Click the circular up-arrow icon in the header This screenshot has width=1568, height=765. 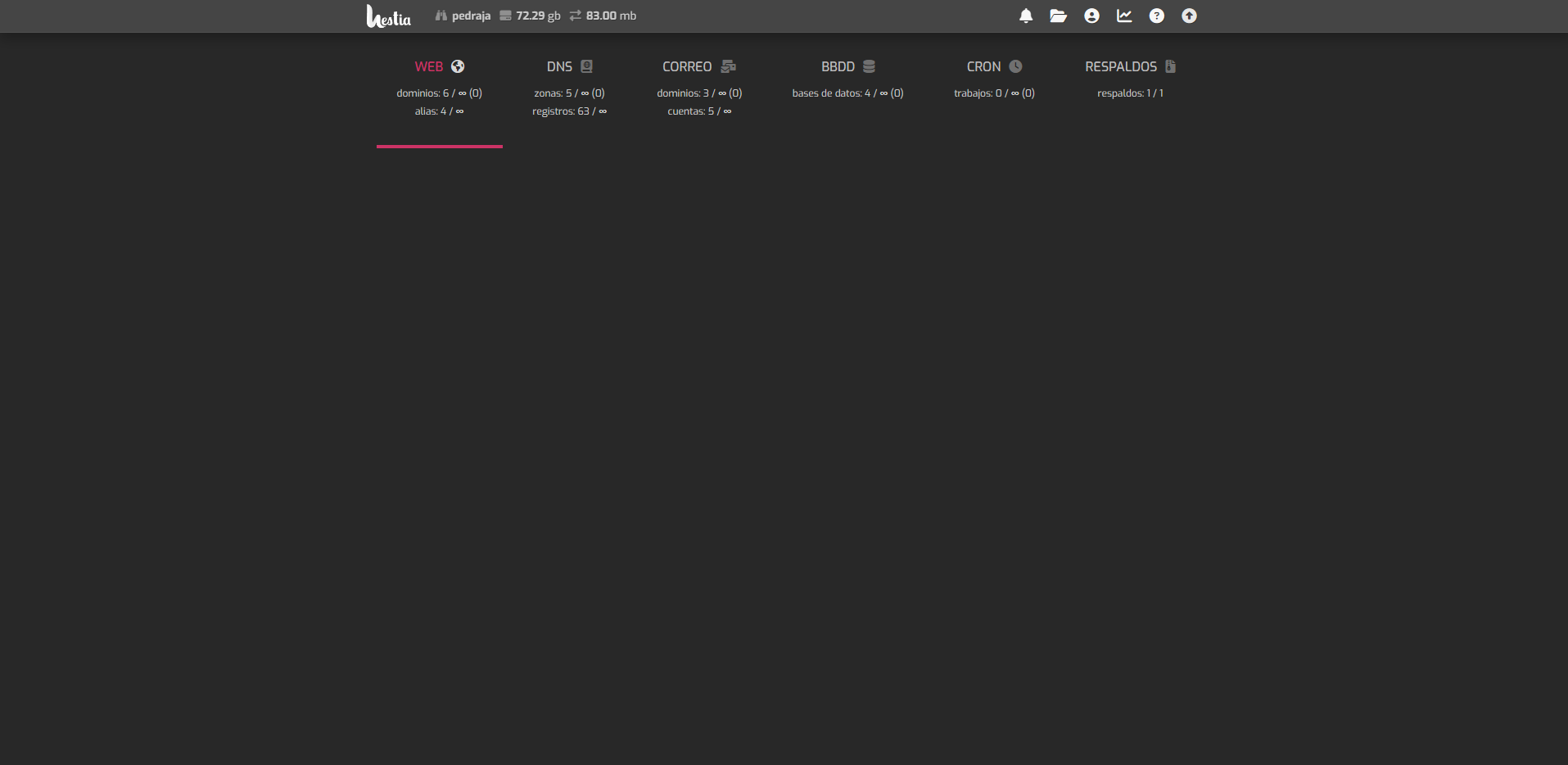pos(1190,16)
